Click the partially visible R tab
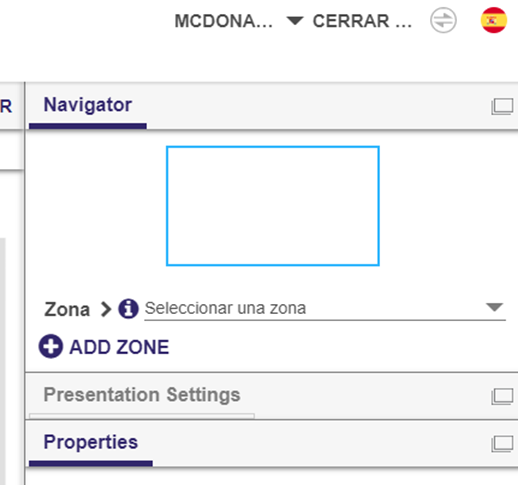The height and width of the screenshot is (485, 518). point(6,107)
